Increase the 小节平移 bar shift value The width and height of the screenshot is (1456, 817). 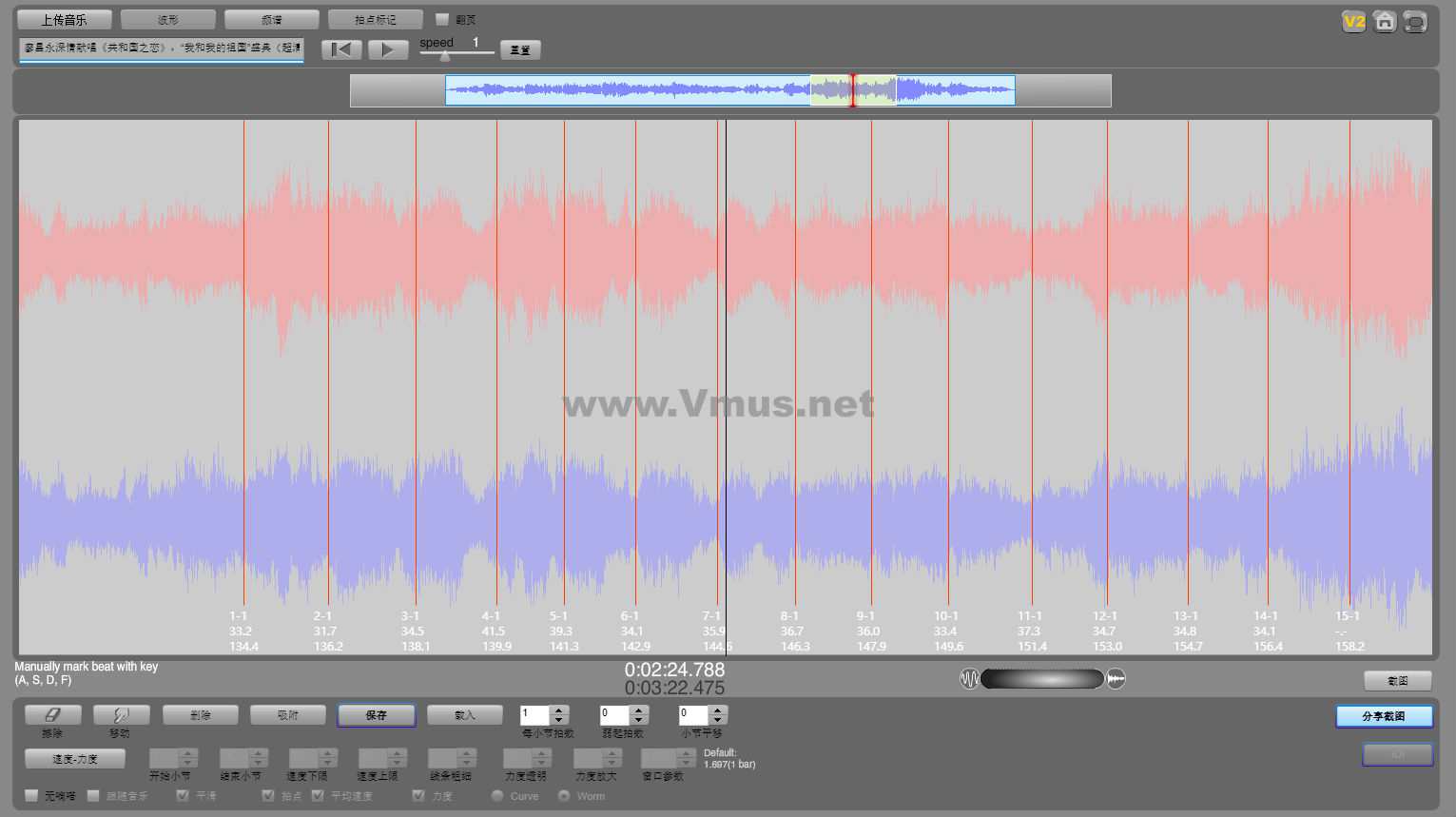point(718,710)
